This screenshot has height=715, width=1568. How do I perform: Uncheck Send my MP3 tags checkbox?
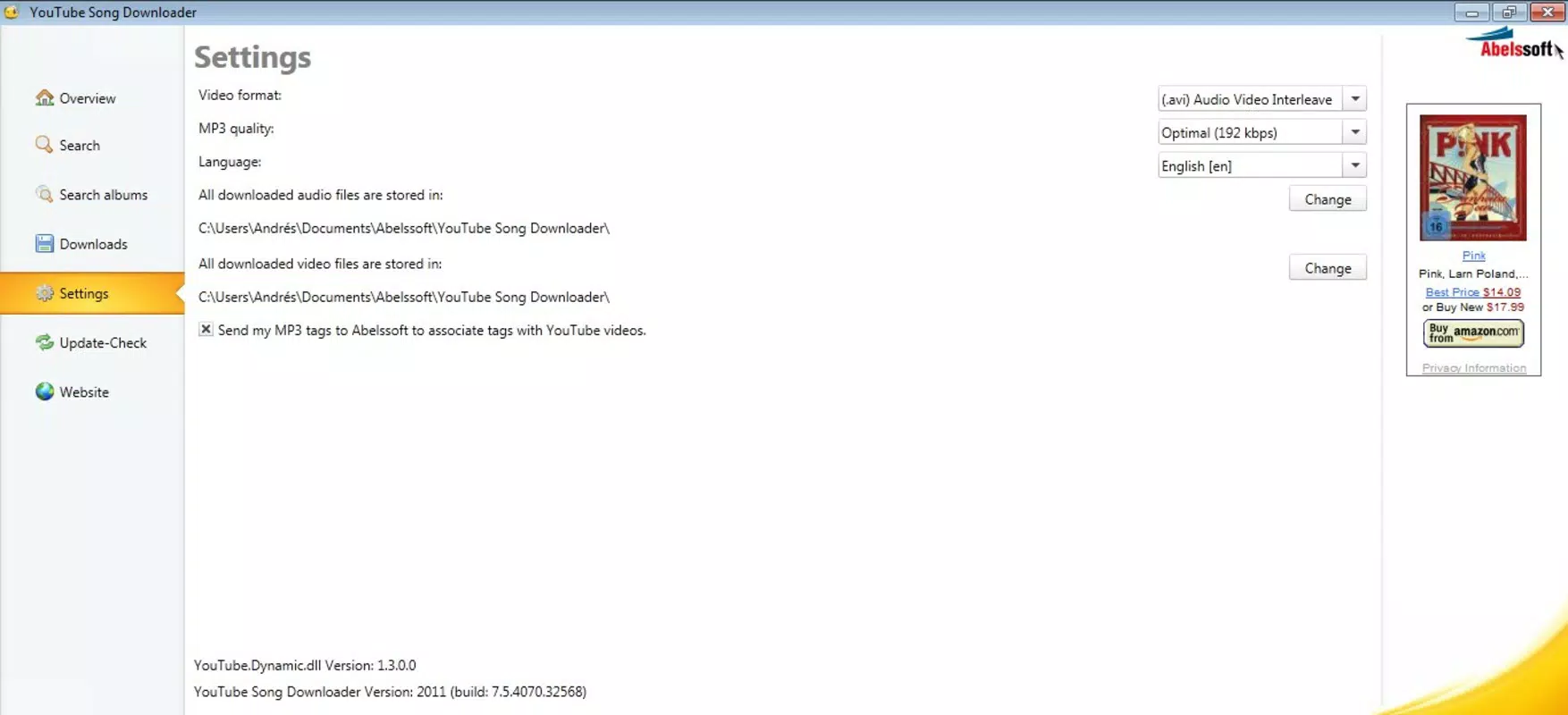[x=206, y=329]
